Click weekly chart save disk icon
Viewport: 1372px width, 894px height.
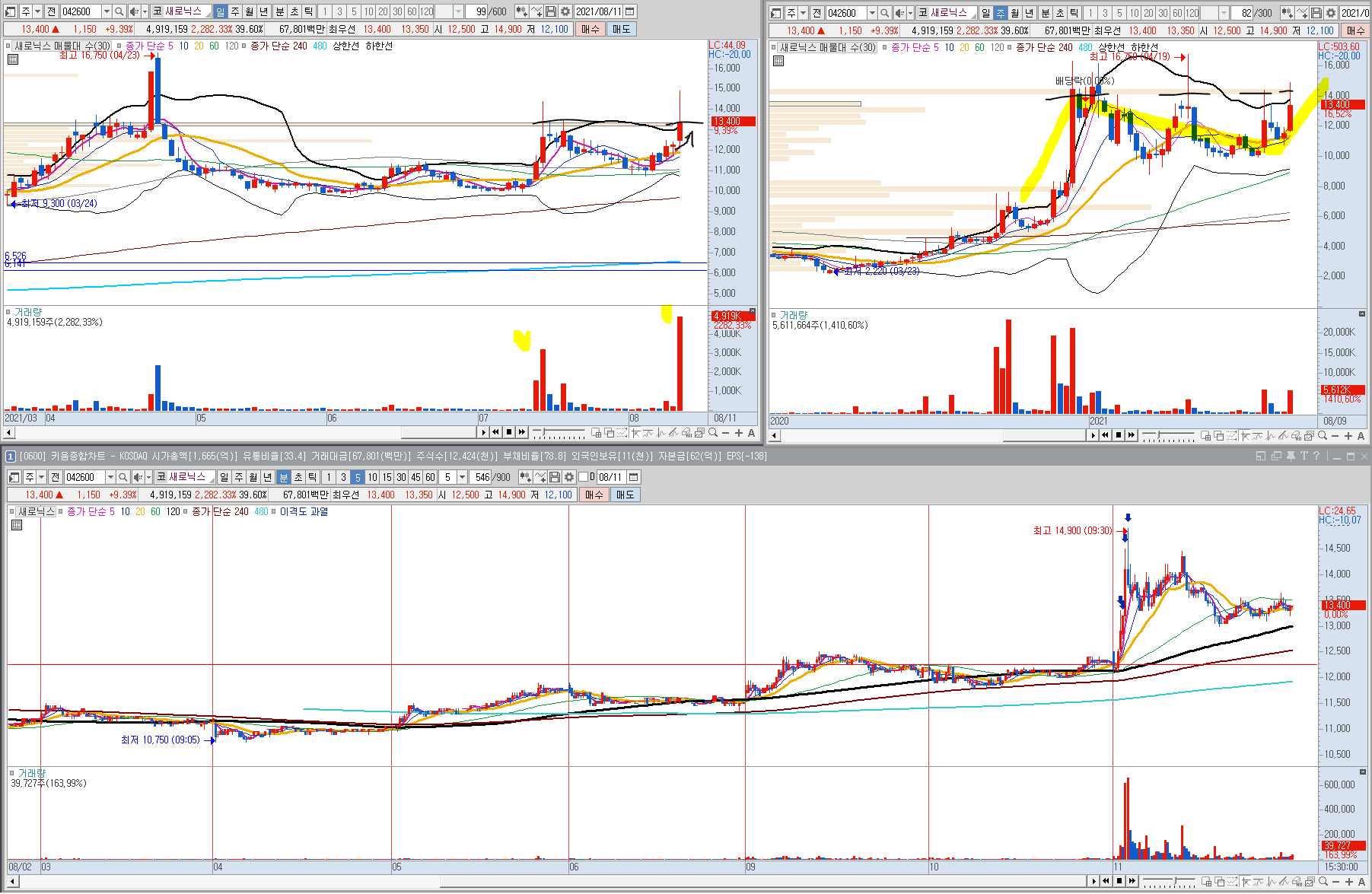click(x=1316, y=13)
